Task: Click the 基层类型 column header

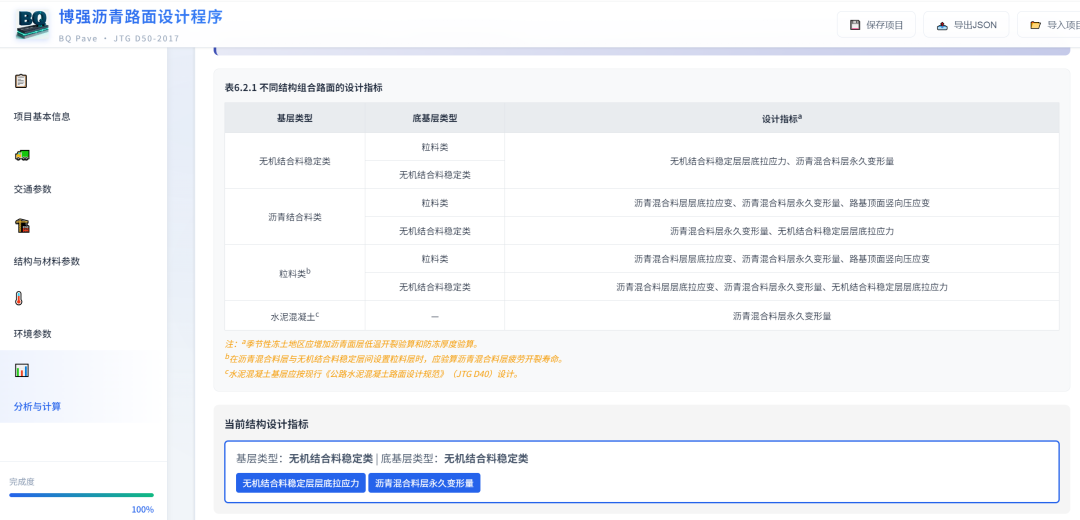Action: [295, 118]
